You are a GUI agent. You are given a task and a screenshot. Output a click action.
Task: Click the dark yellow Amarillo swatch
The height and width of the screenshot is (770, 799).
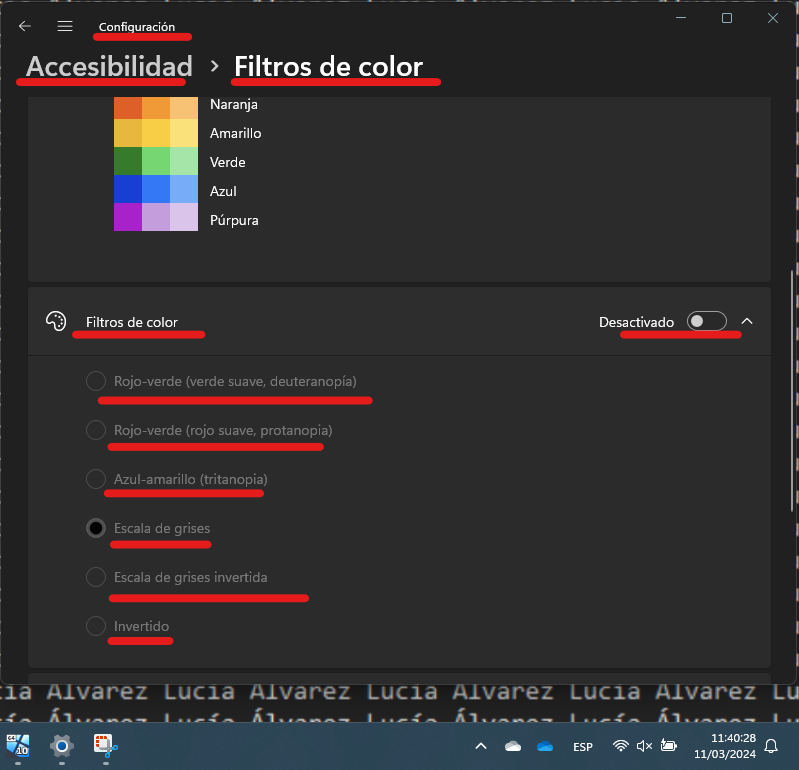tap(128, 133)
